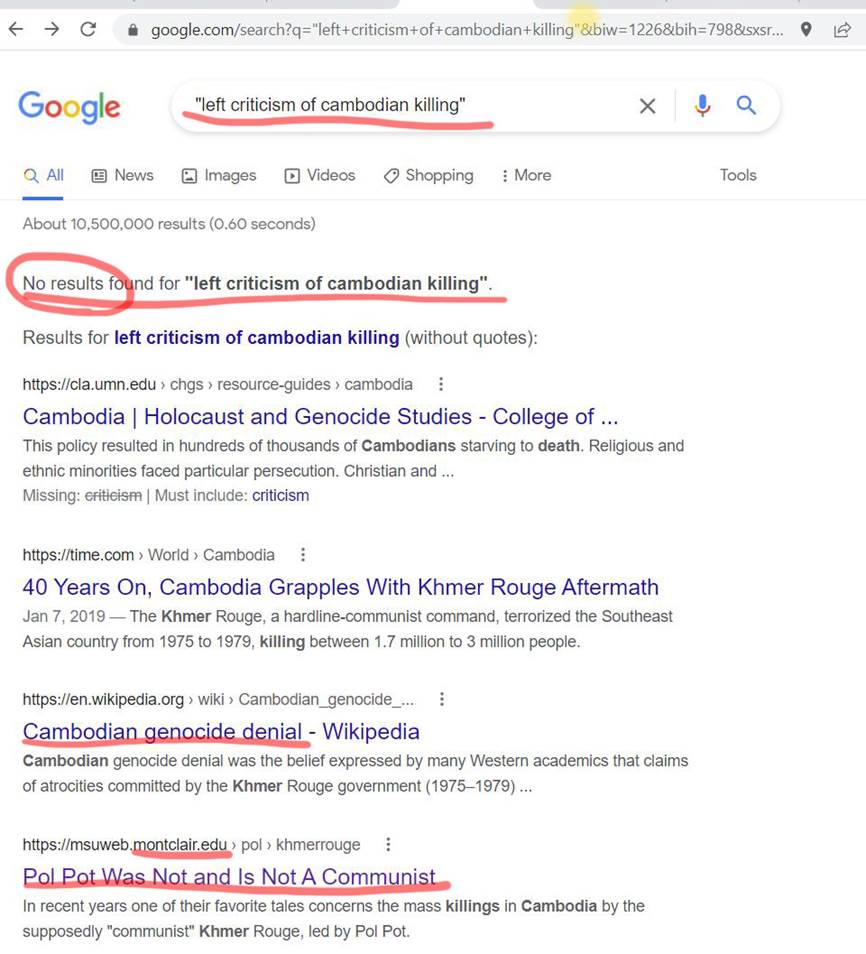This screenshot has height=954, width=866.
Task: Start voice search with microphone icon
Action: point(702,105)
